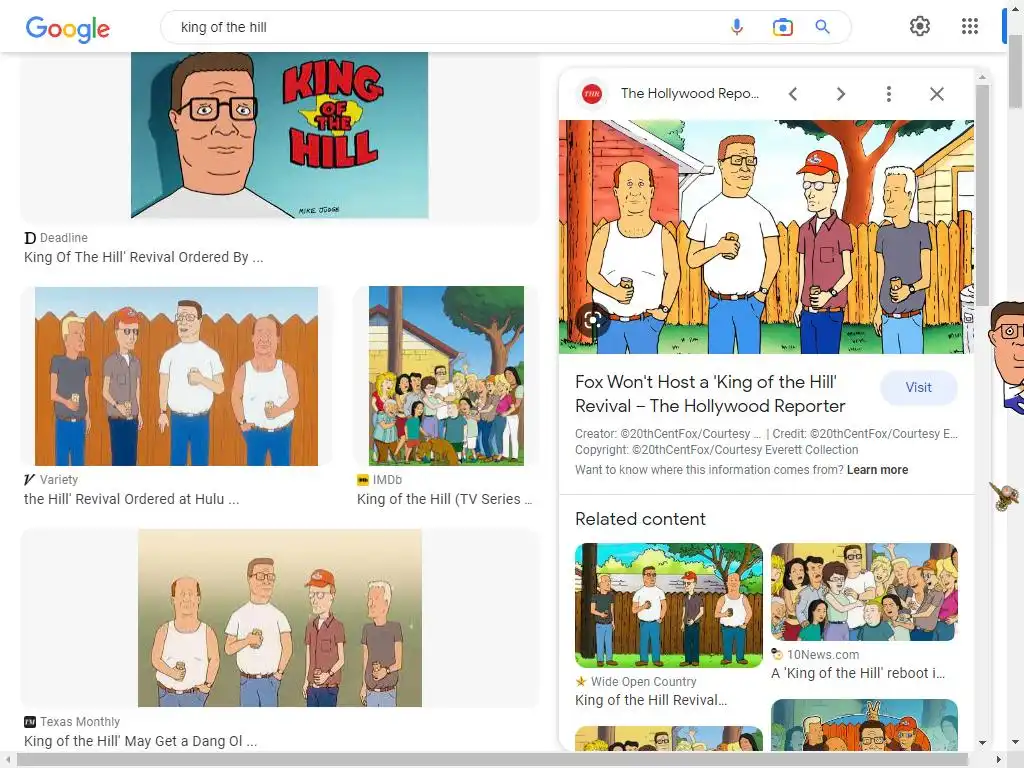Screen dimensions: 1024x768
Task: Open the Google apps grid
Action: coord(970,26)
